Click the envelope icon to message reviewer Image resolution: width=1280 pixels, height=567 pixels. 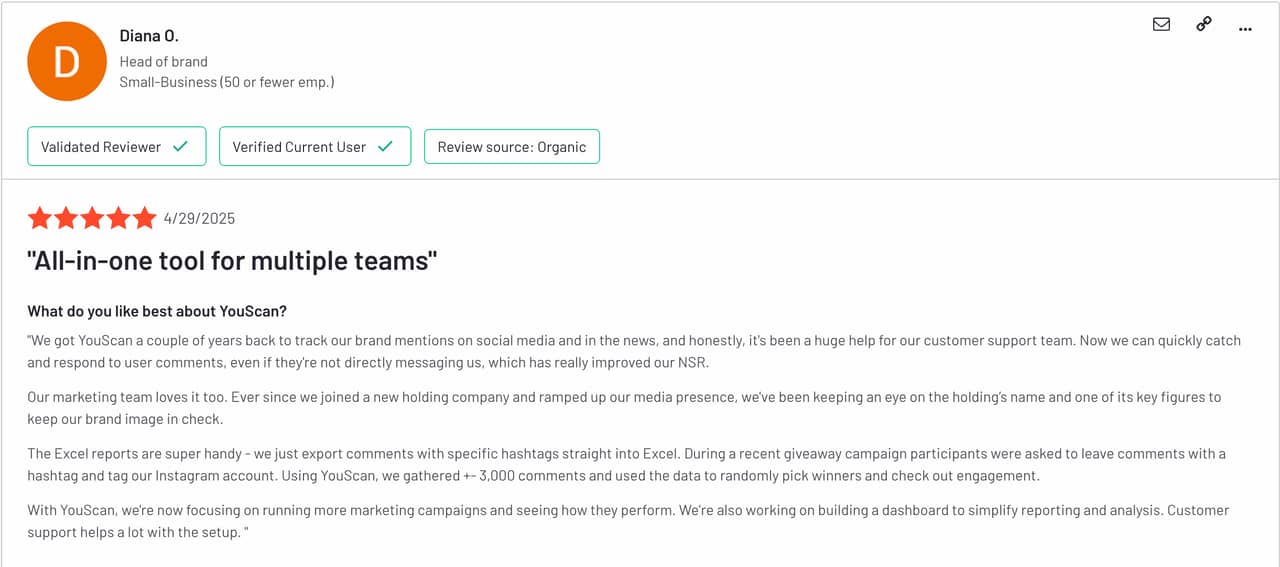tap(1161, 25)
